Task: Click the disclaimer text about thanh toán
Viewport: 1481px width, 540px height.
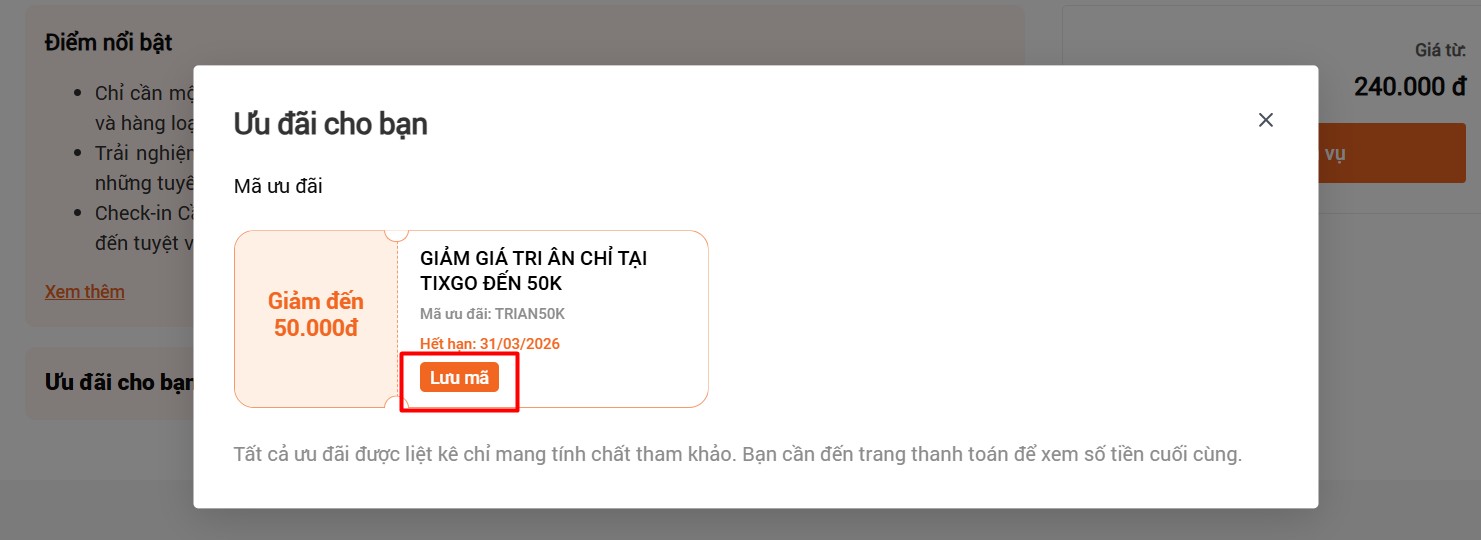Action: (x=737, y=454)
